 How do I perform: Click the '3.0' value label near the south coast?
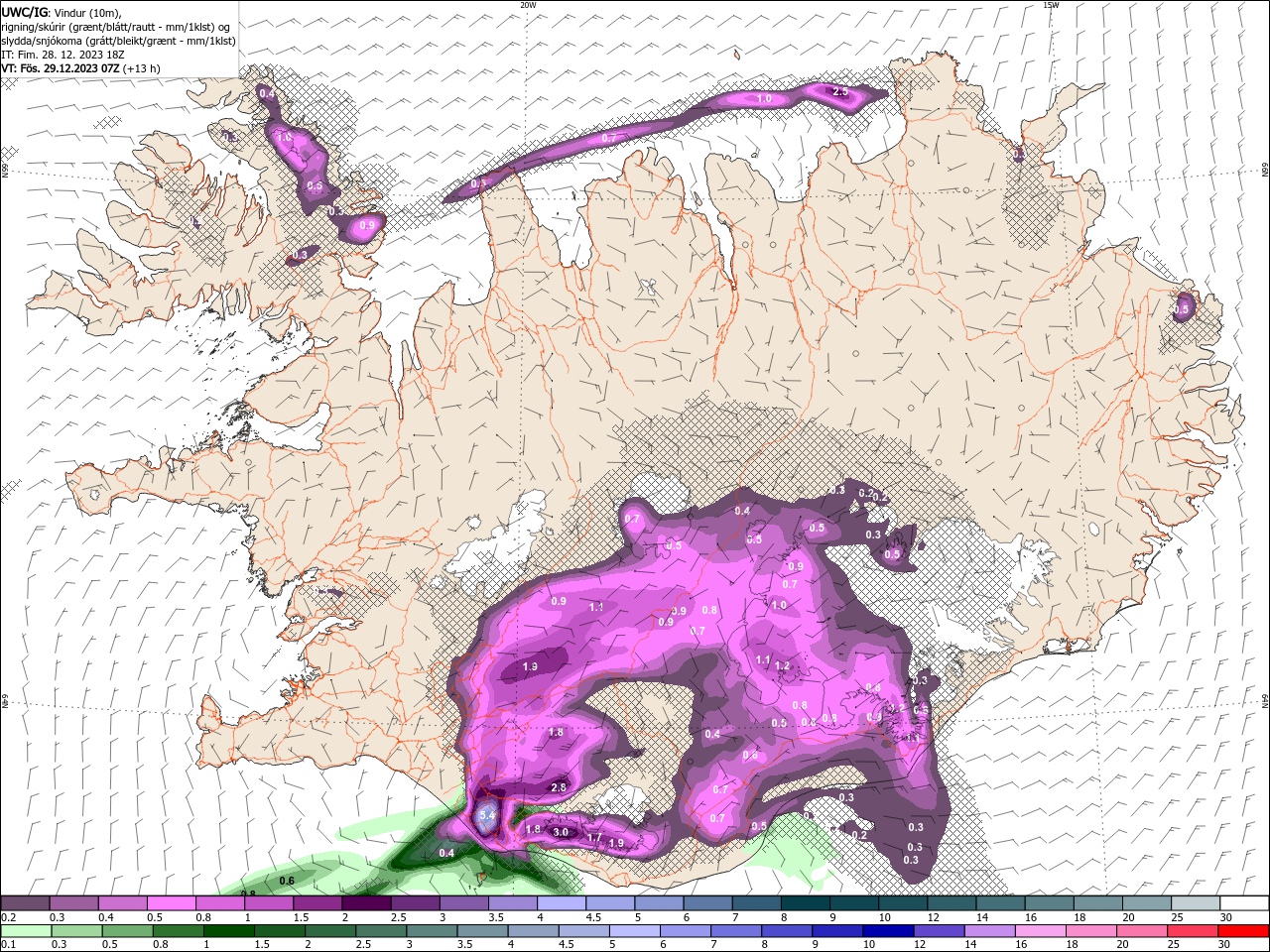click(561, 832)
